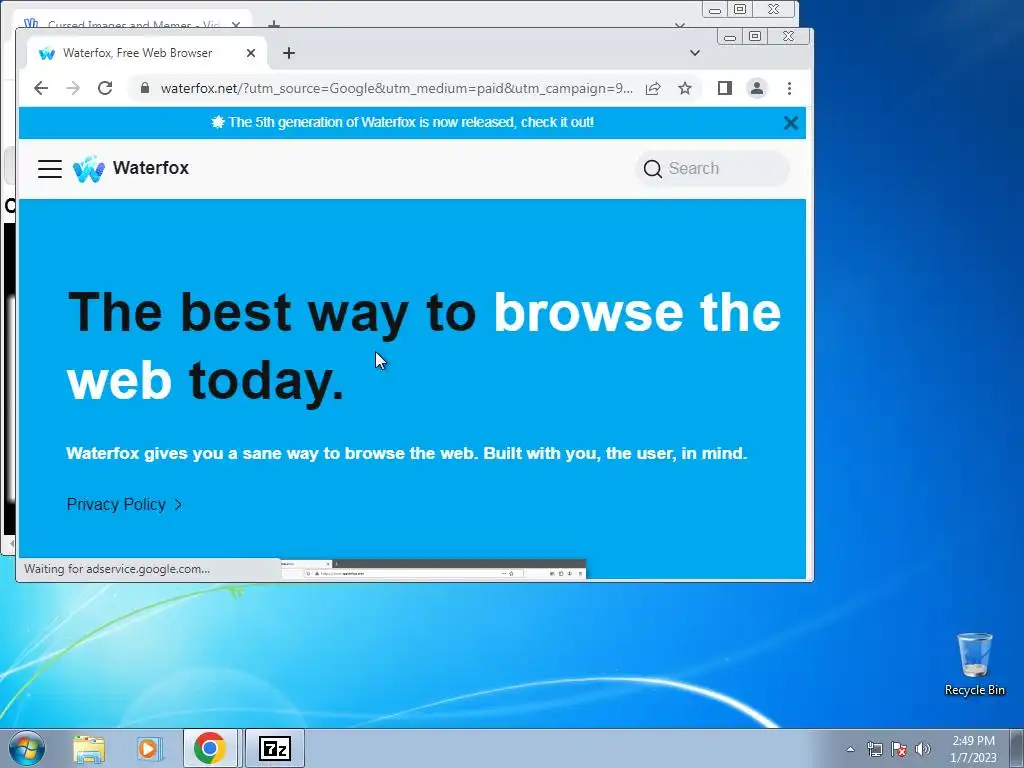
Task: Close the Waterfox, Free Web Browser tab
Action: [x=251, y=53]
